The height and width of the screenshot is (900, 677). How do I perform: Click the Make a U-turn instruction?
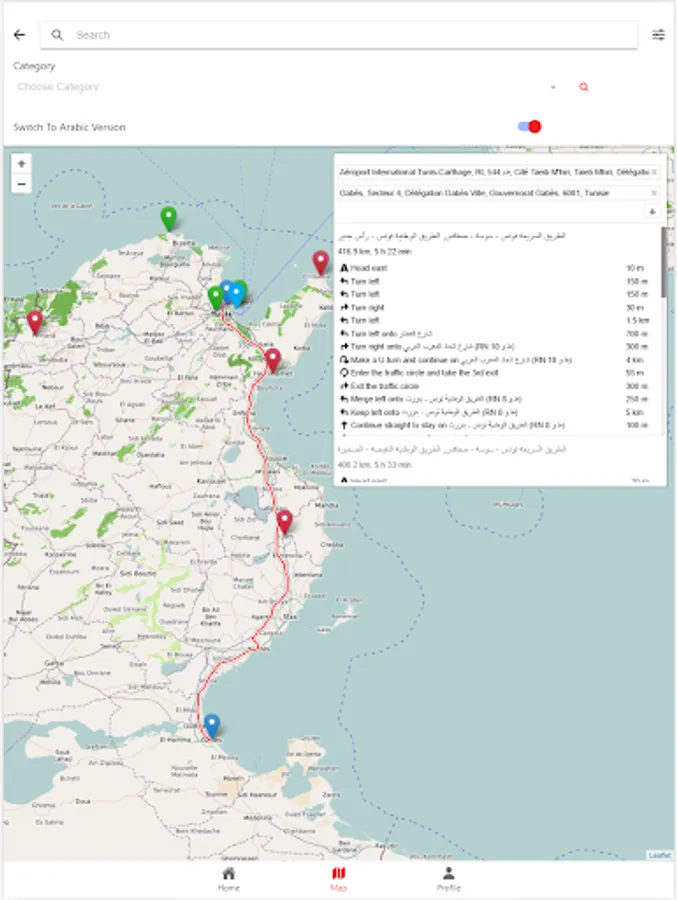click(494, 360)
